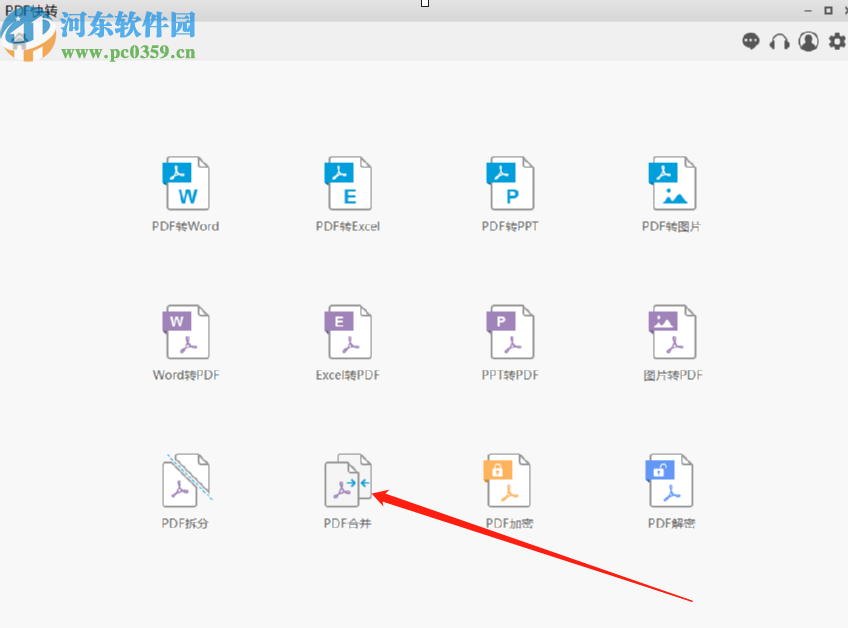Open the user account panel

(x=808, y=42)
